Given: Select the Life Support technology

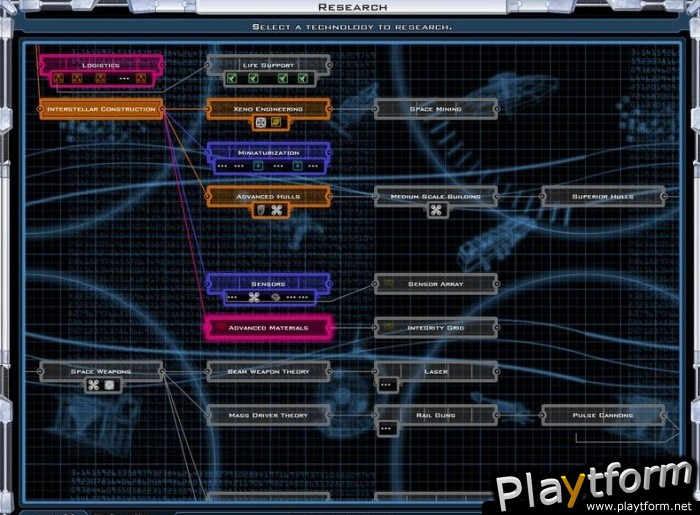Looking at the screenshot, I should point(268,65).
